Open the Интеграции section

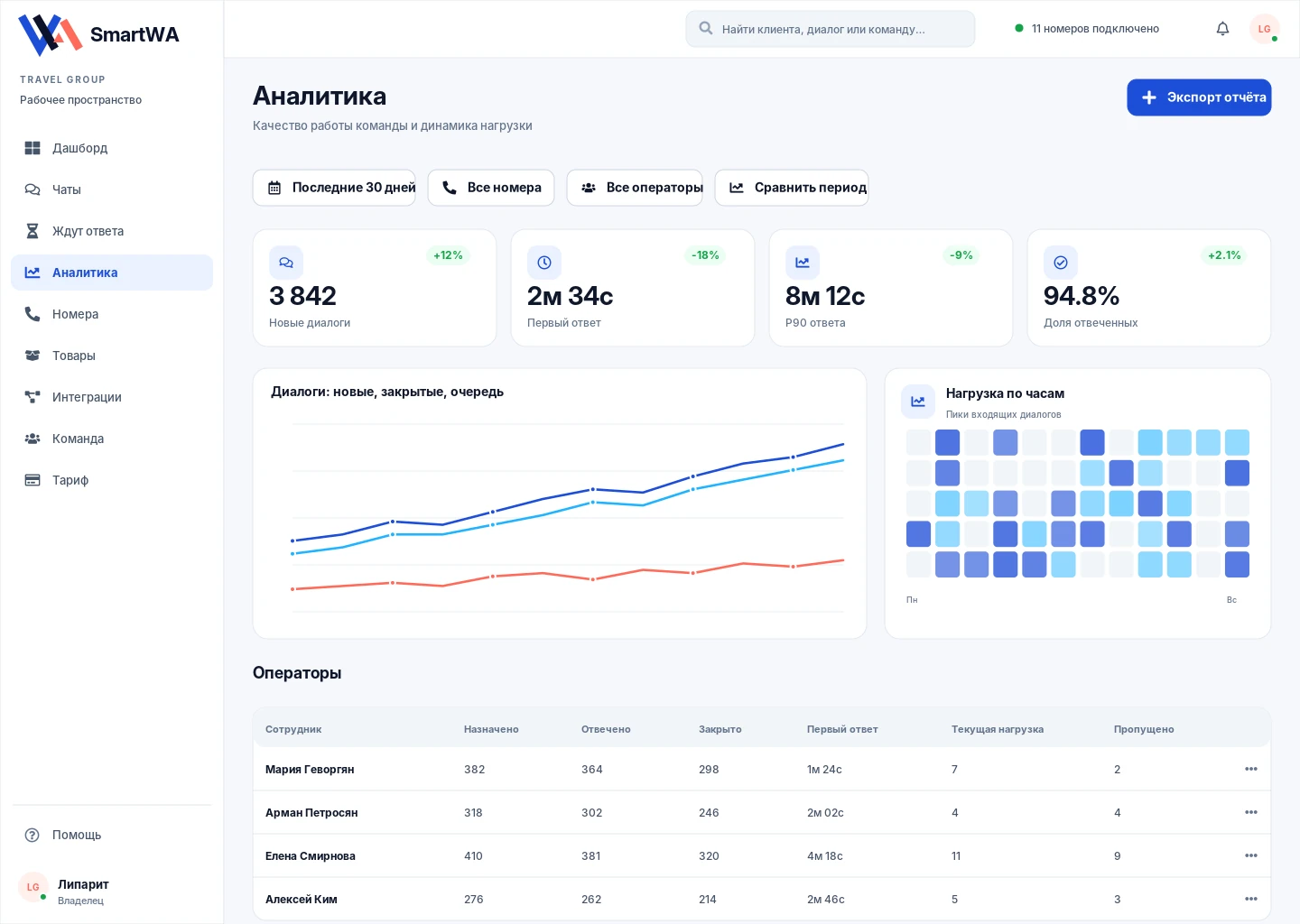pos(112,397)
